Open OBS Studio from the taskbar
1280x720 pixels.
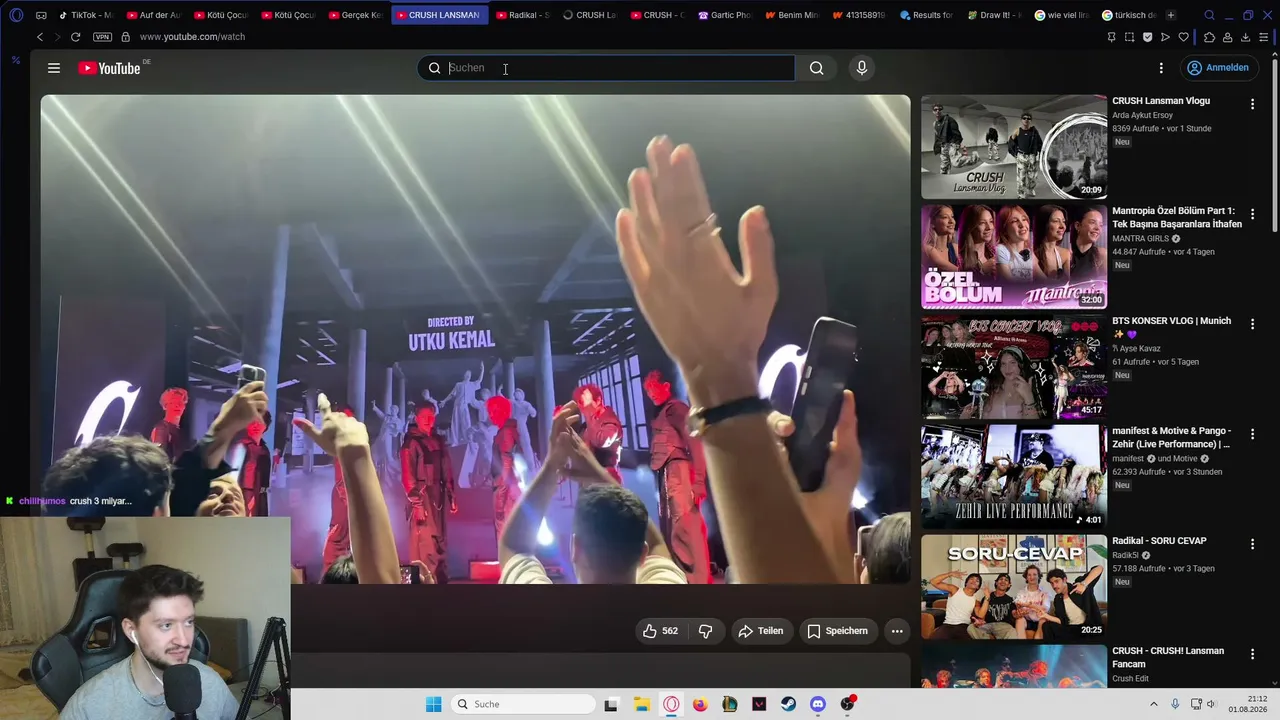click(848, 704)
